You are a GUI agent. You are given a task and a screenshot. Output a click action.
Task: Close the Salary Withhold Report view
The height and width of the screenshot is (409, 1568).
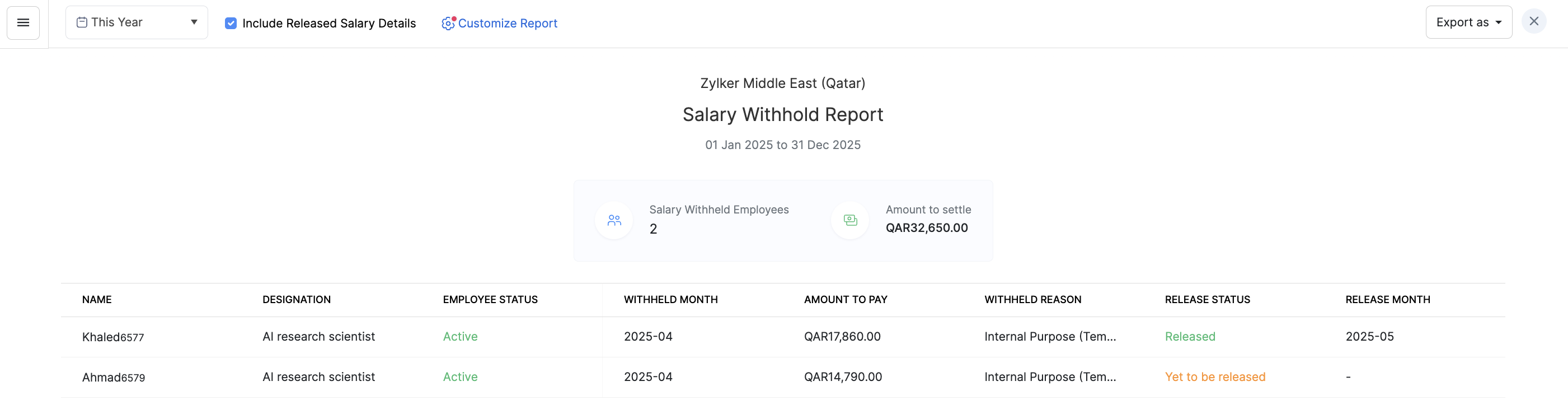(1534, 21)
